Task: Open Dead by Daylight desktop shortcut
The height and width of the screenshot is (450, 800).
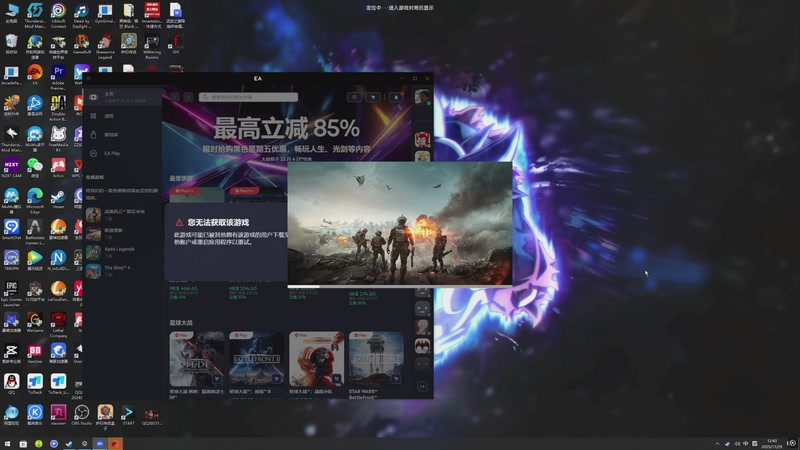Action: (x=81, y=15)
